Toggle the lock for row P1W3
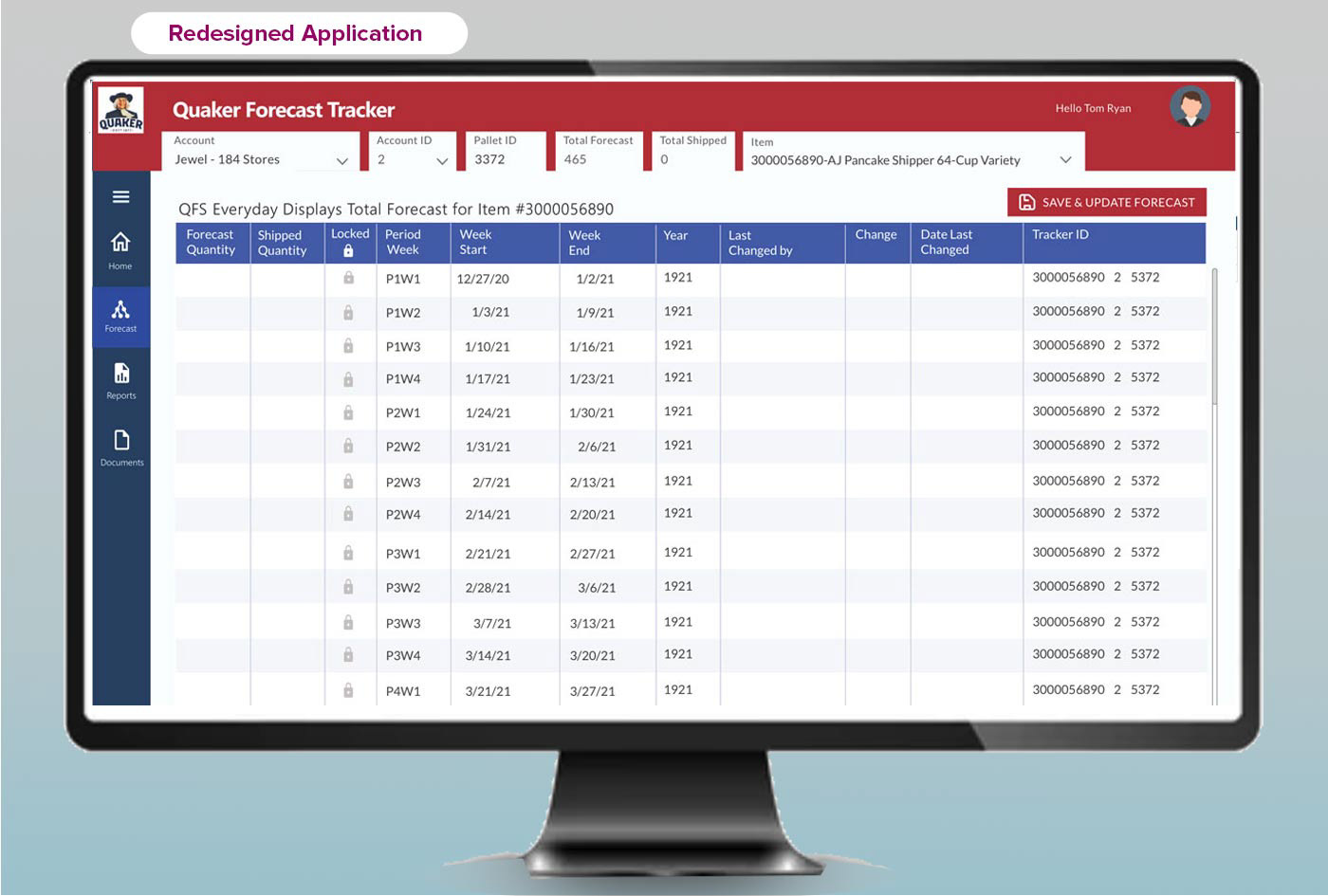This screenshot has height=896, width=1328. click(x=348, y=346)
